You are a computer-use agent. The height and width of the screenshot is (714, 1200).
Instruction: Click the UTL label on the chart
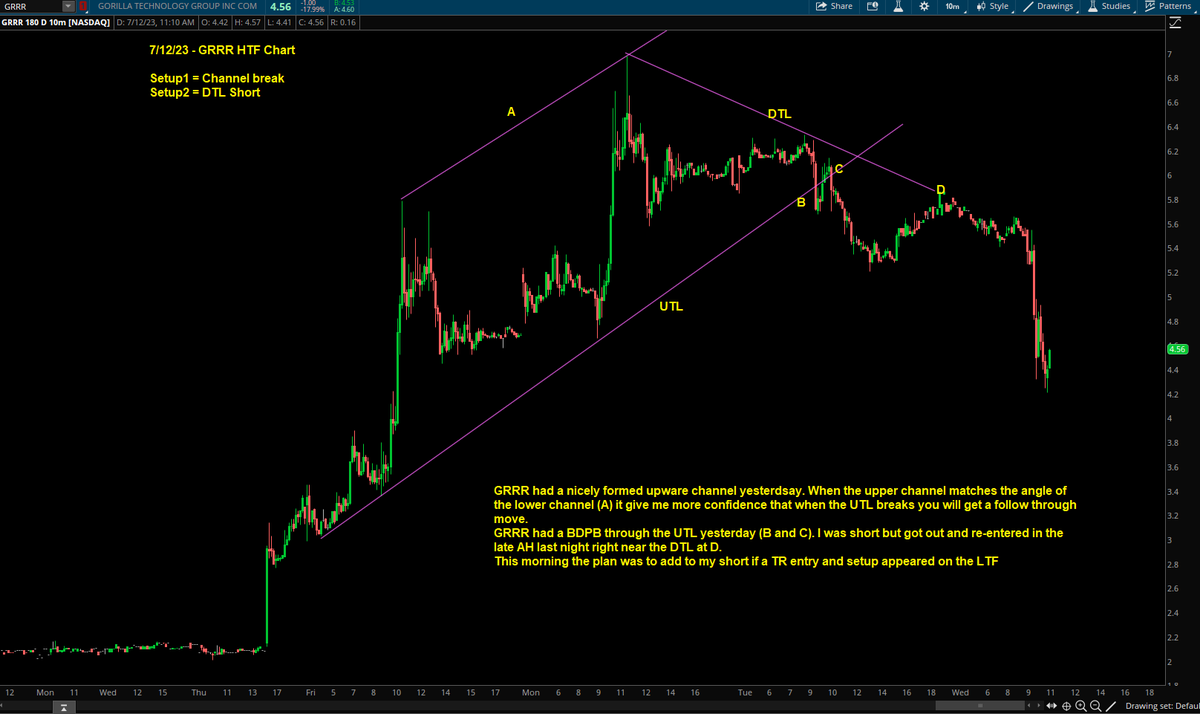coord(671,306)
